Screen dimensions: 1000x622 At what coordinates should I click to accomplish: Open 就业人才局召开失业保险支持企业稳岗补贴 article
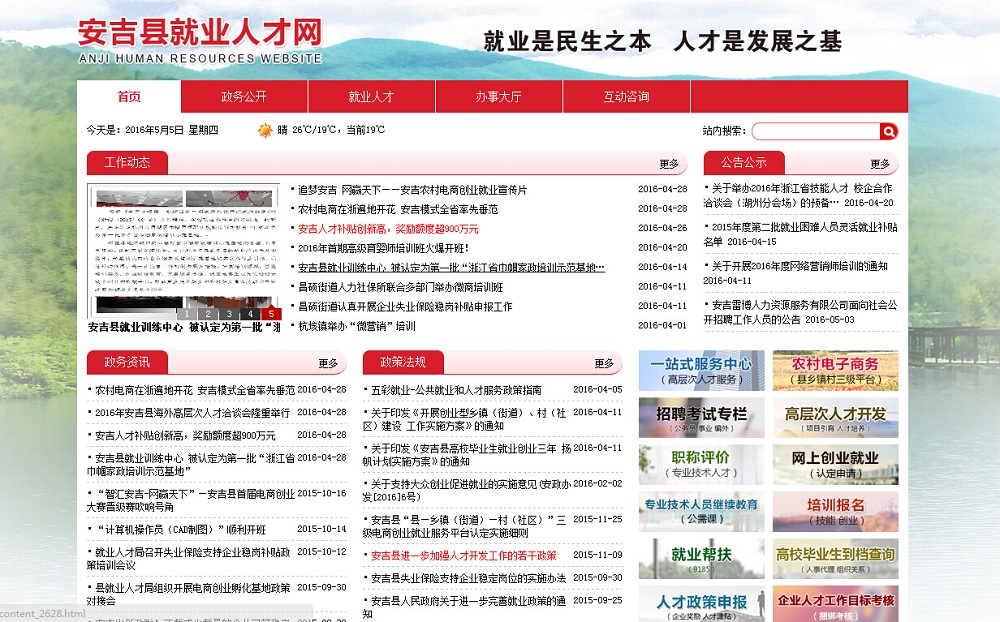coord(189,558)
